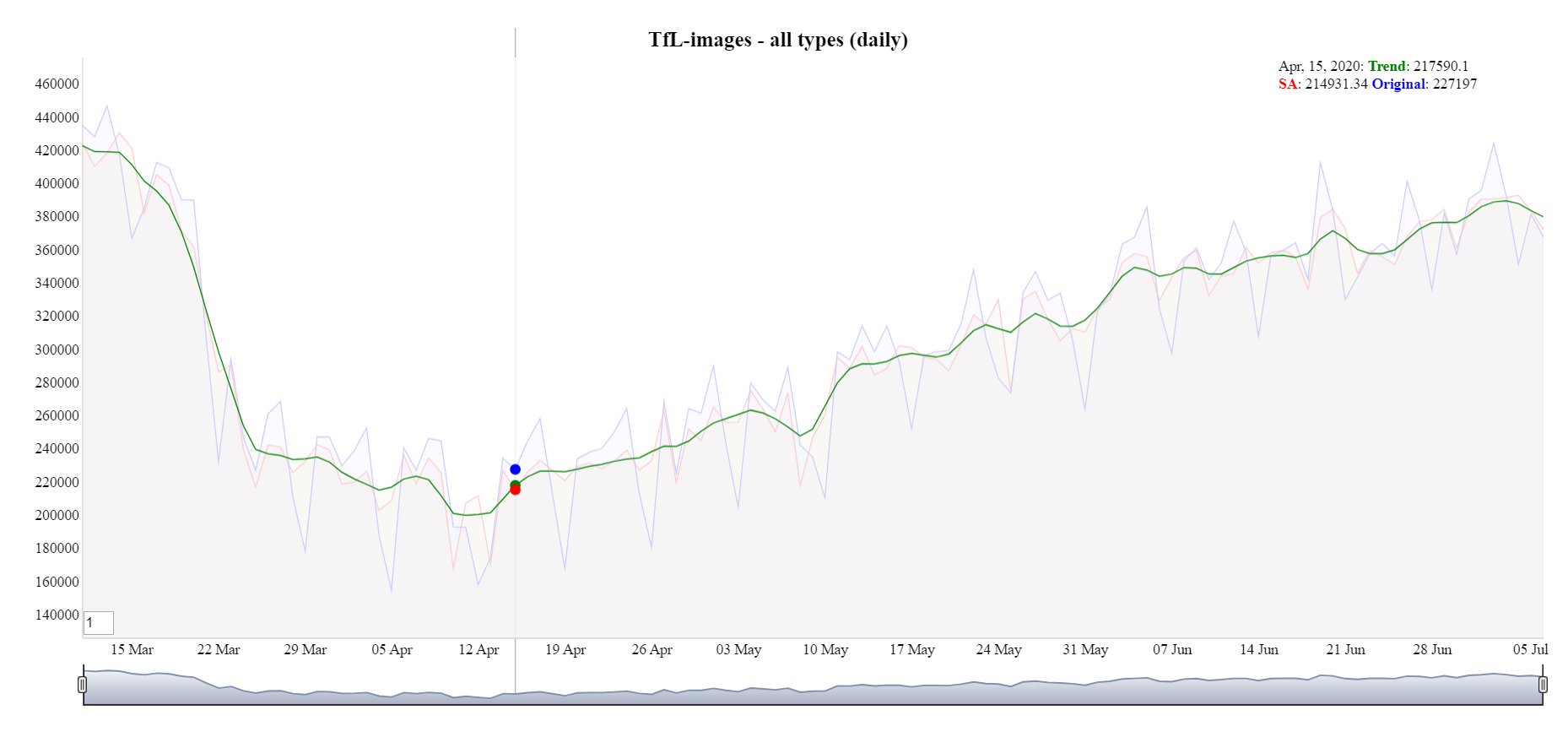Click the 12 Apr x-axis label
The width and height of the screenshot is (1568, 737).
pyautogui.click(x=479, y=649)
